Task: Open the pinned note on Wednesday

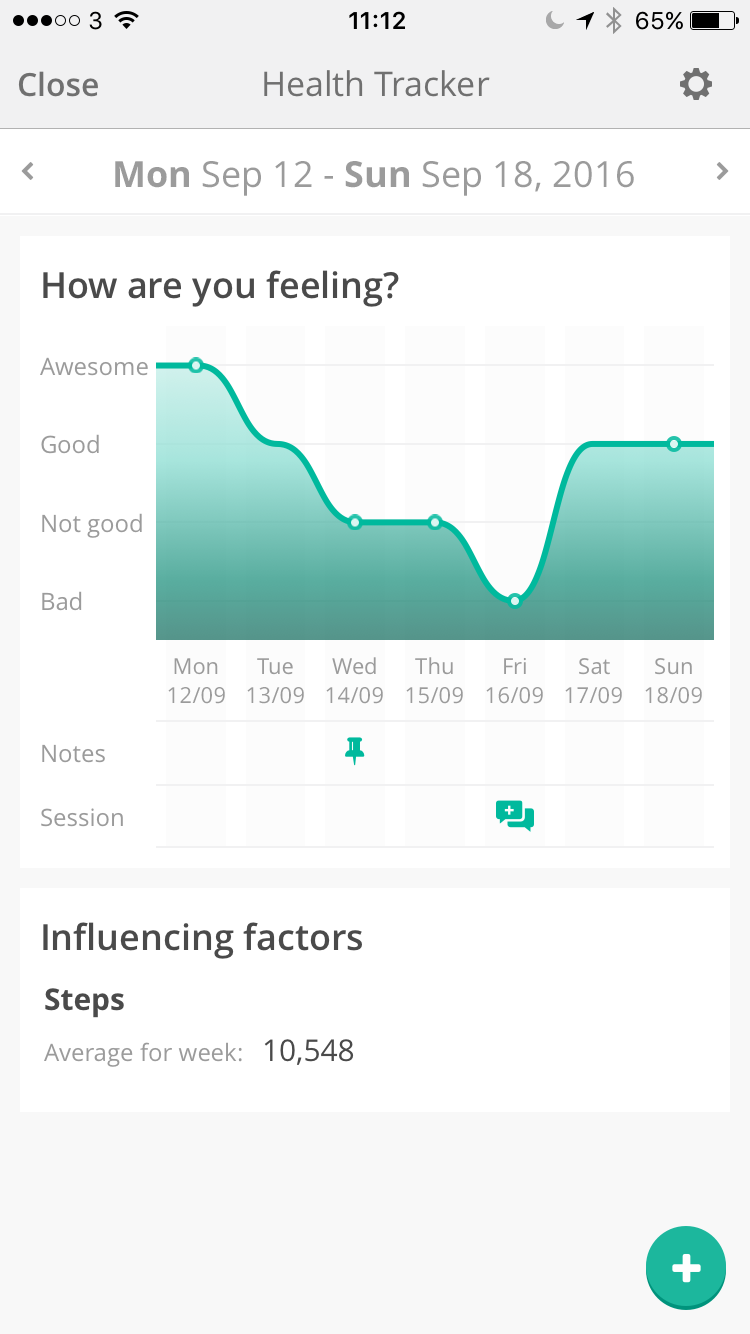Action: (354, 751)
